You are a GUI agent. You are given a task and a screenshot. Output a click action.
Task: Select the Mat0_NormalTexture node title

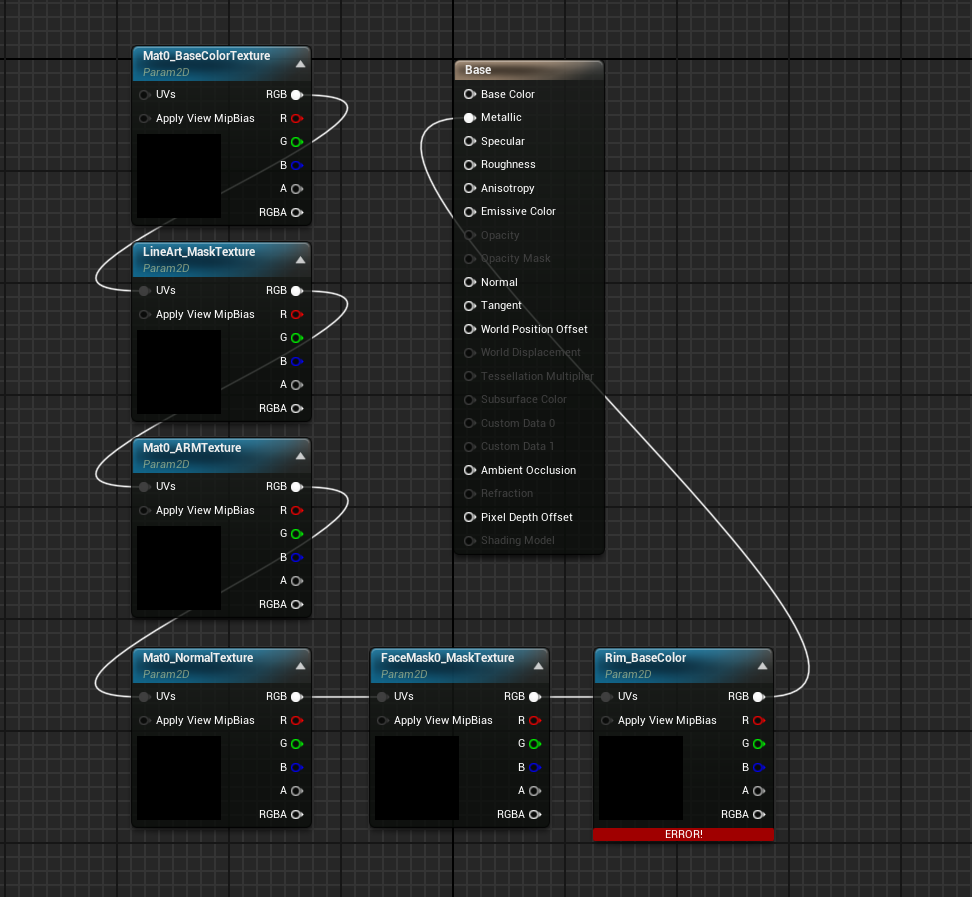pos(198,658)
